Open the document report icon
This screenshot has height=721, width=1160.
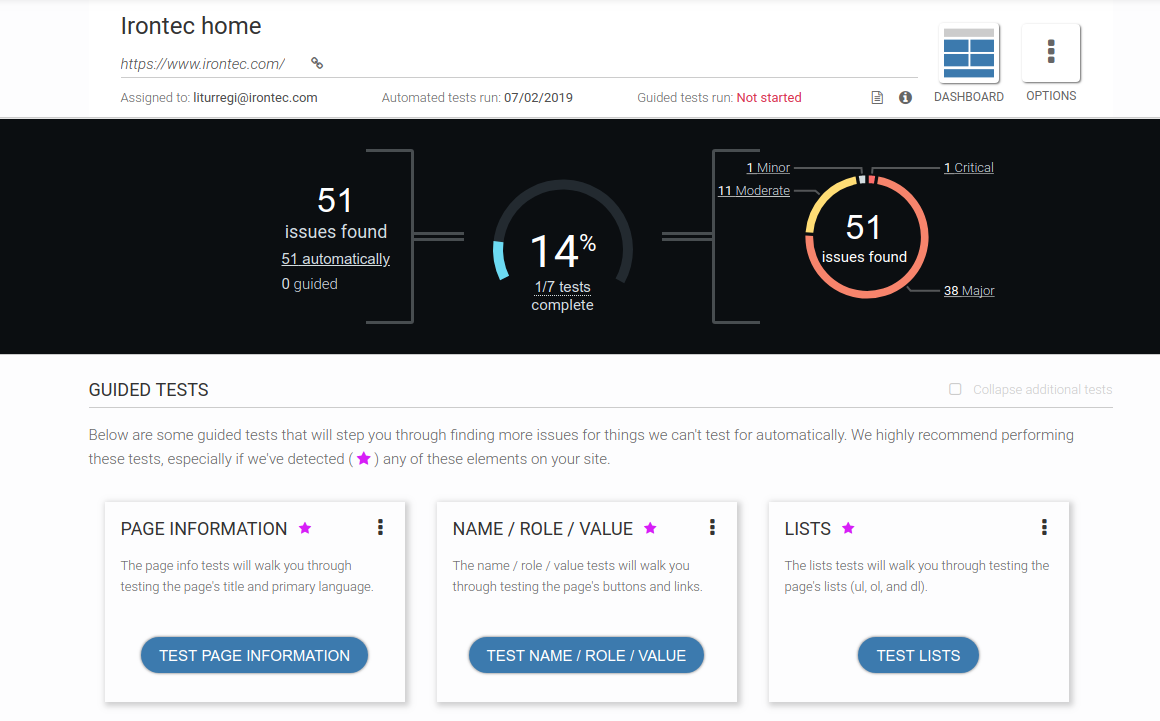tap(877, 98)
